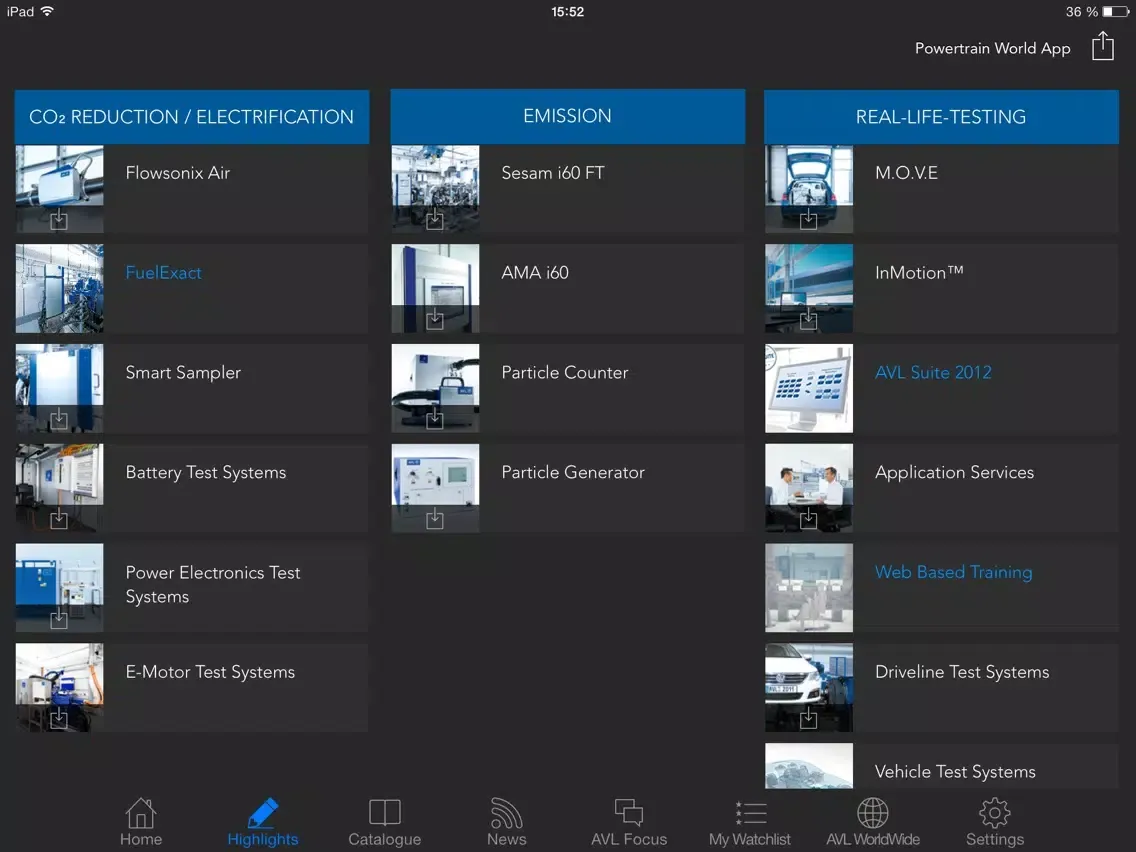Viewport: 1136px width, 852px height.
Task: Tap the share icon beside Powertrain World App
Action: pos(1103,46)
